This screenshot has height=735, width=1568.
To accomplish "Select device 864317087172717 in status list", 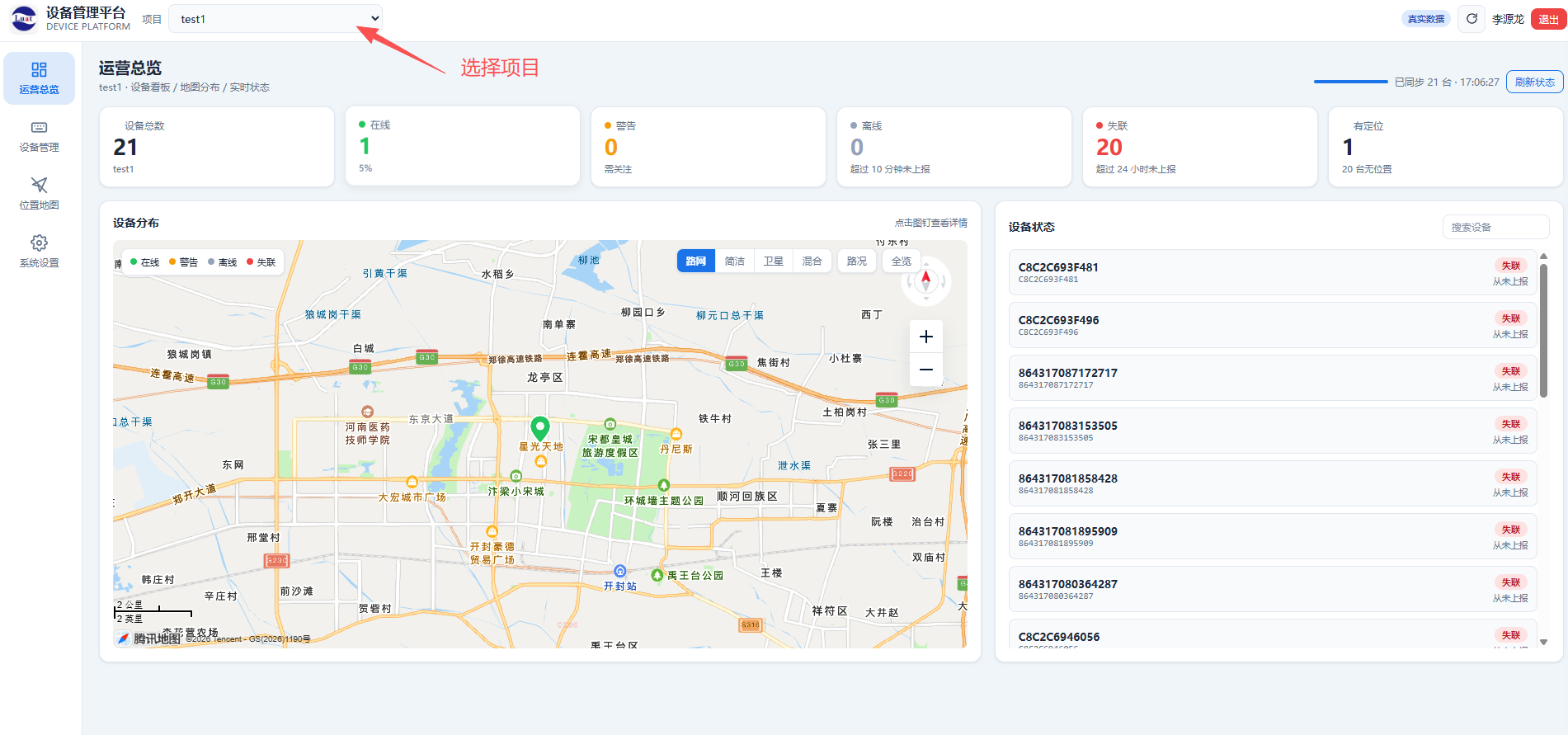I will pyautogui.click(x=1273, y=378).
